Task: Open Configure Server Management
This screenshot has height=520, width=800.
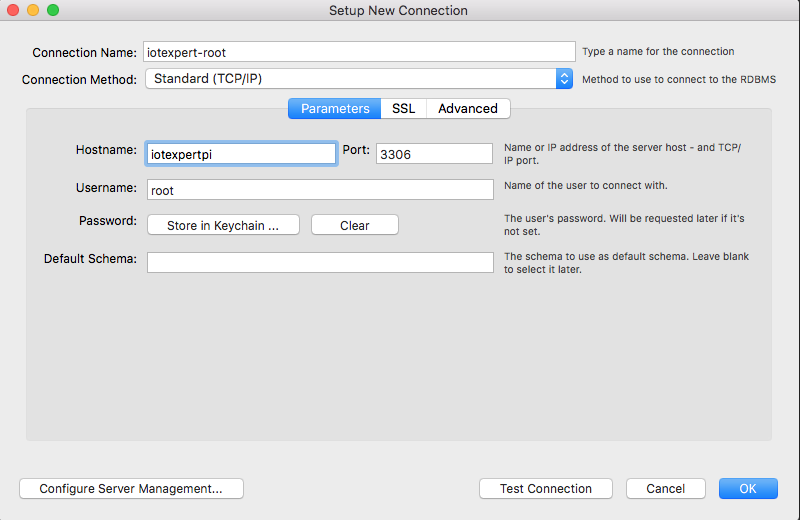Action: [131, 488]
